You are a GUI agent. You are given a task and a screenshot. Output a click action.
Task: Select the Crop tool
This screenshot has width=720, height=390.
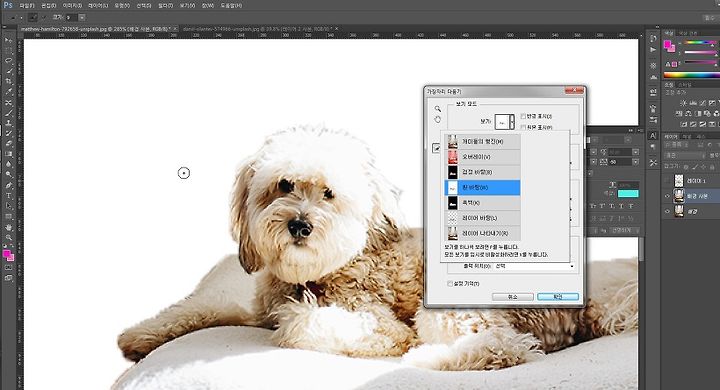click(8, 81)
